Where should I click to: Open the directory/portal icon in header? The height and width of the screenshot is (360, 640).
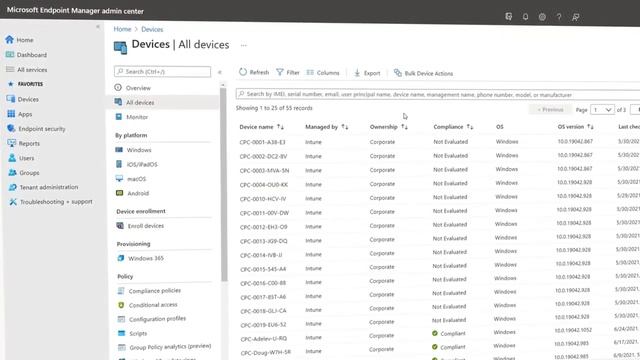tap(509, 16)
